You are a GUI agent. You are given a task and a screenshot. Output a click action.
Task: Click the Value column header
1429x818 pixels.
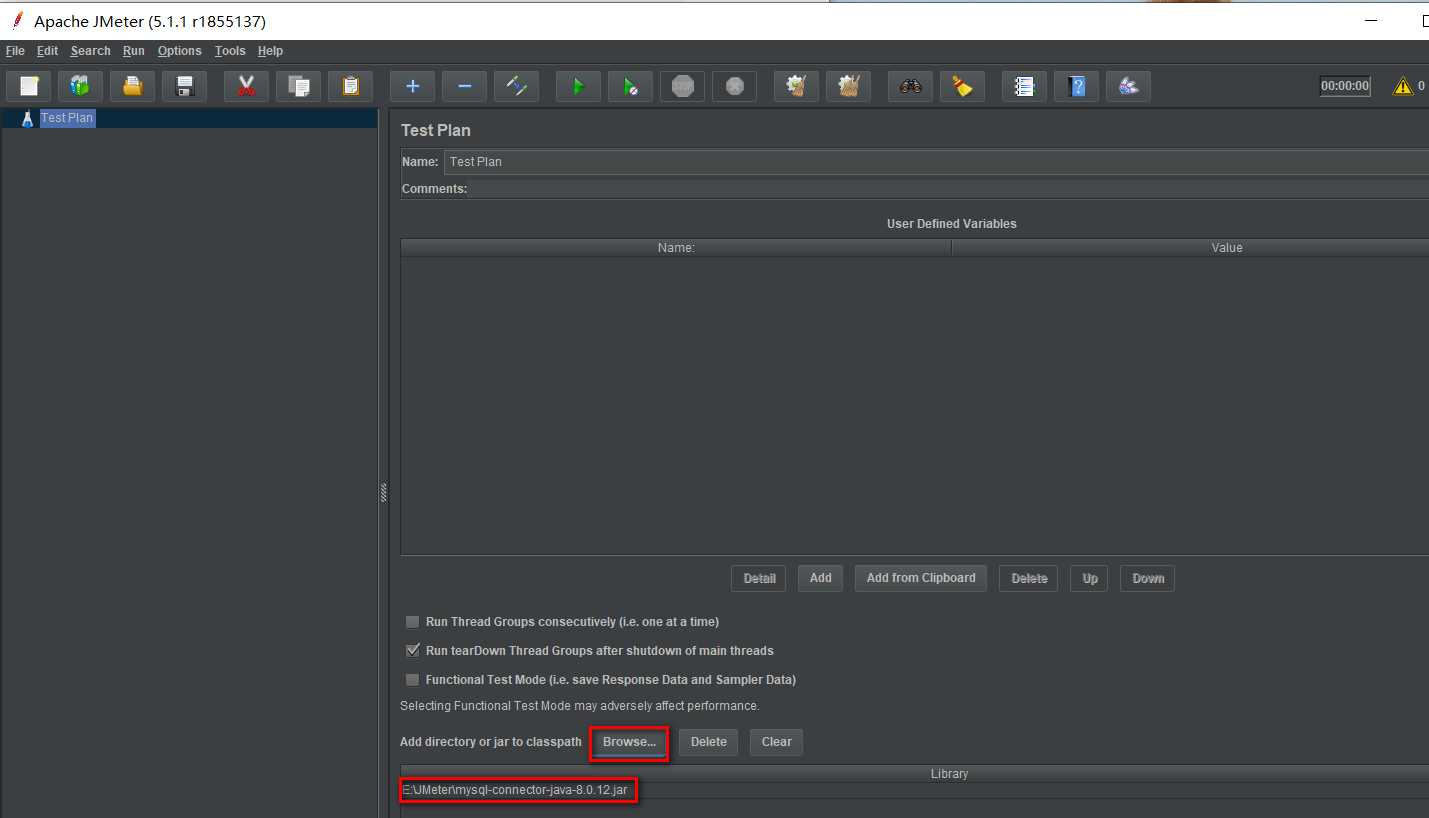[x=1190, y=248]
